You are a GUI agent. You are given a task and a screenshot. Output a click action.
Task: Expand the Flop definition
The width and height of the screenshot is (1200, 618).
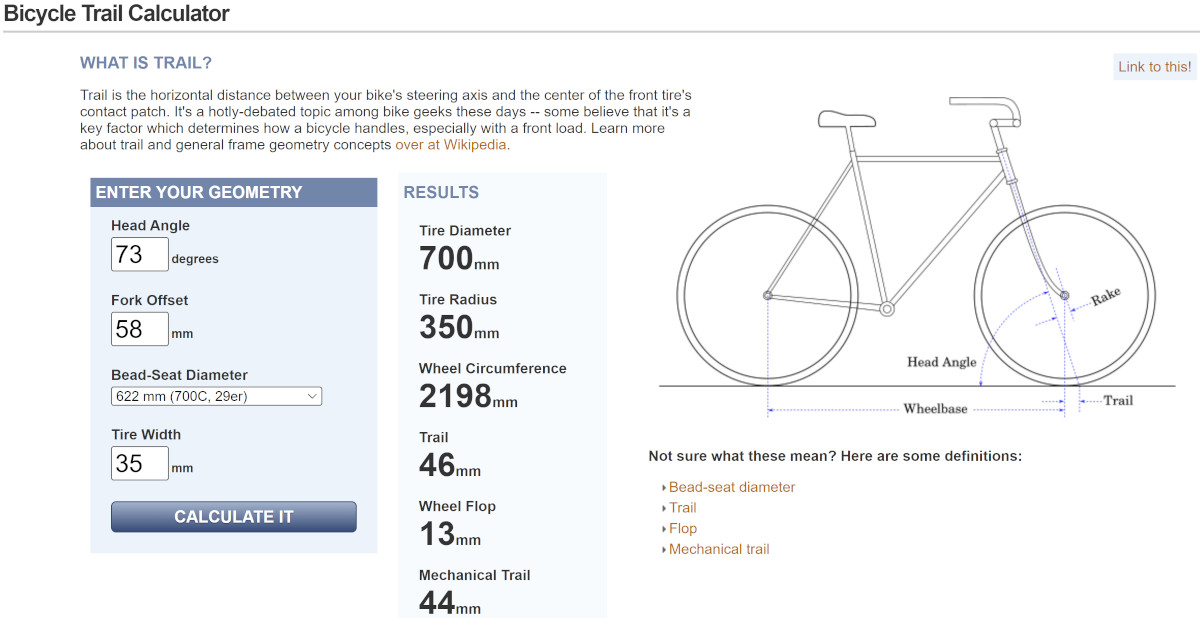click(682, 529)
